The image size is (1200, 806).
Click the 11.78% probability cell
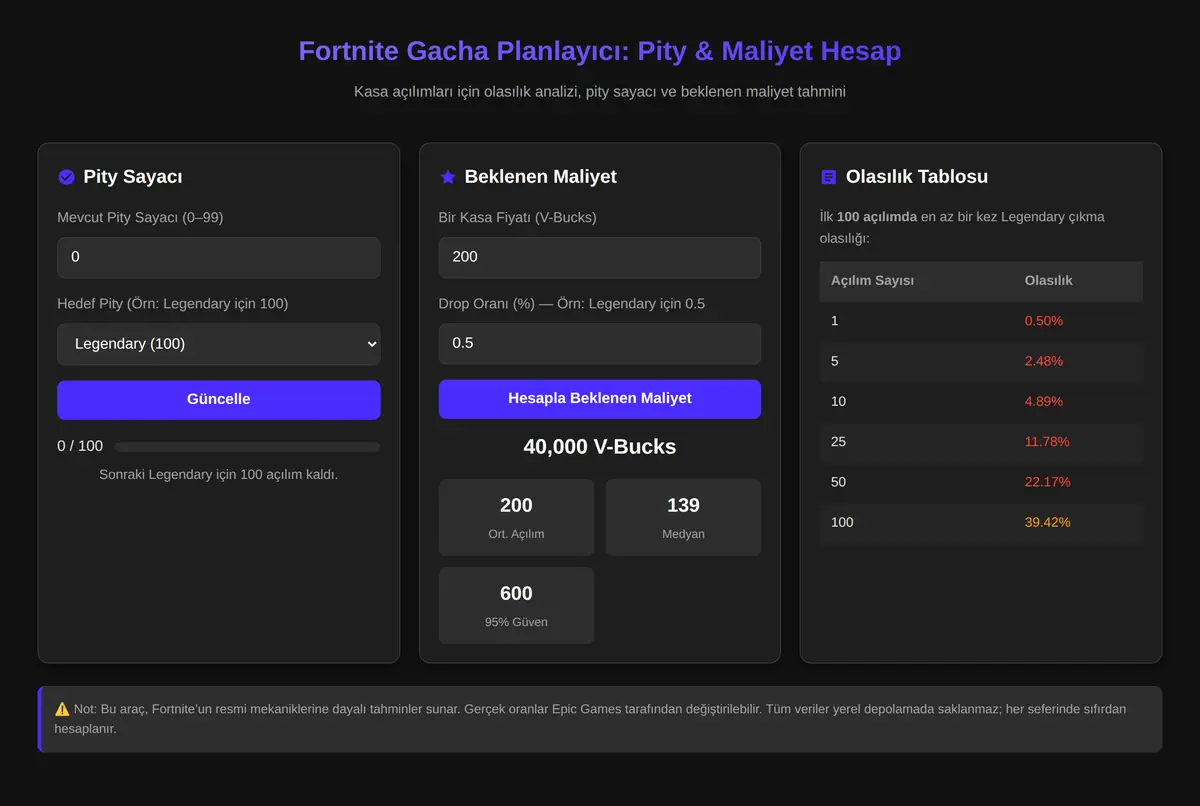(x=1077, y=441)
